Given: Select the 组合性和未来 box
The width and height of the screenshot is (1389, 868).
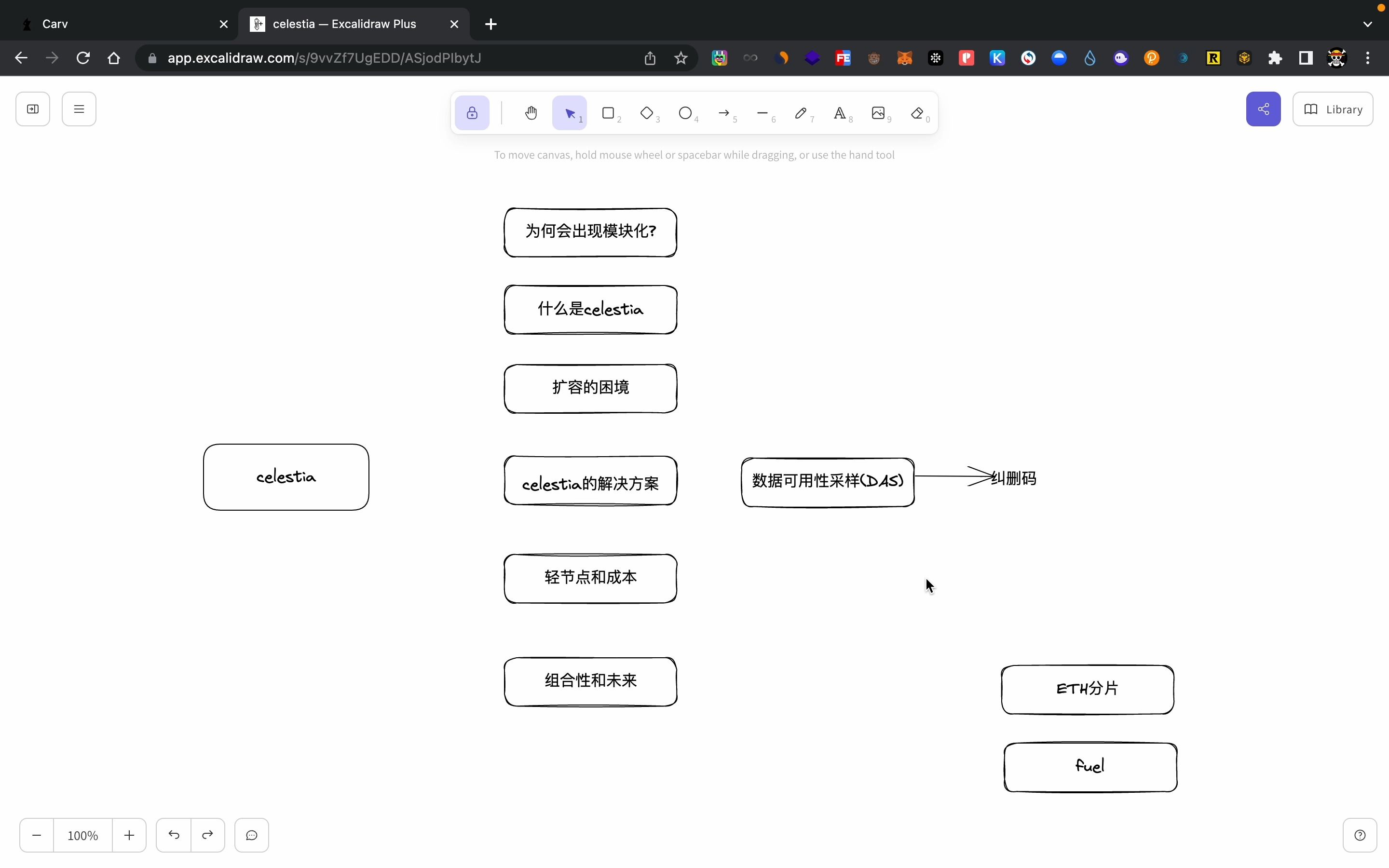Looking at the screenshot, I should 591,682.
